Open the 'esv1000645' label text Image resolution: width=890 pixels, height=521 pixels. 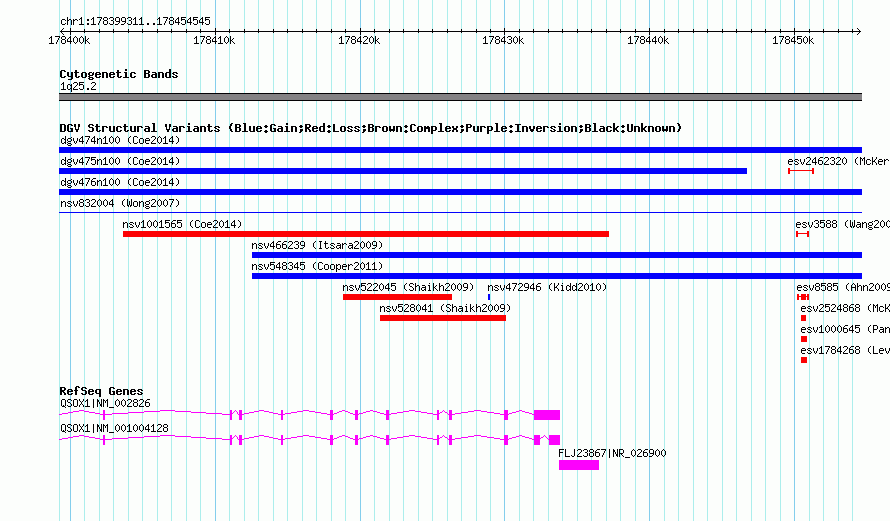click(x=830, y=329)
